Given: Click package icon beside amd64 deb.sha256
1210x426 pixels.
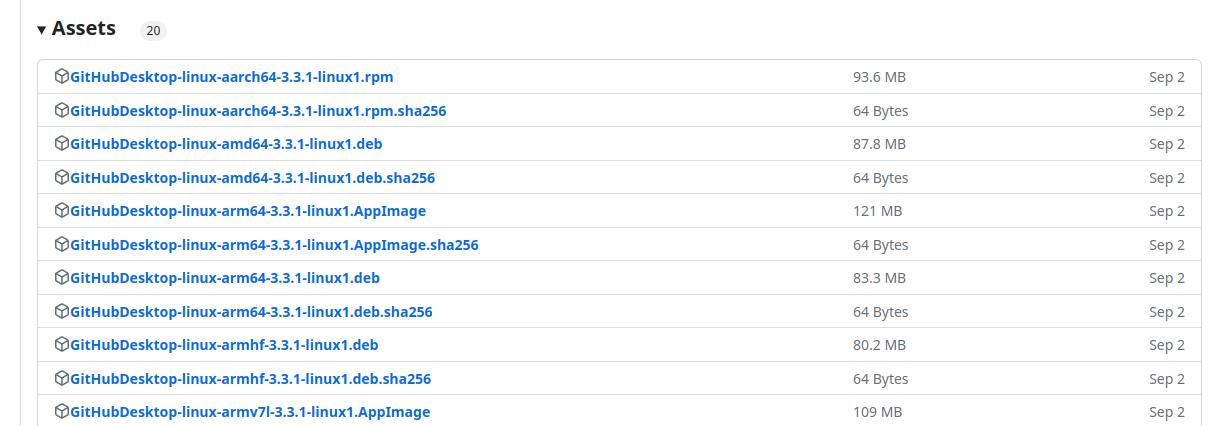Looking at the screenshot, I should point(62,177).
